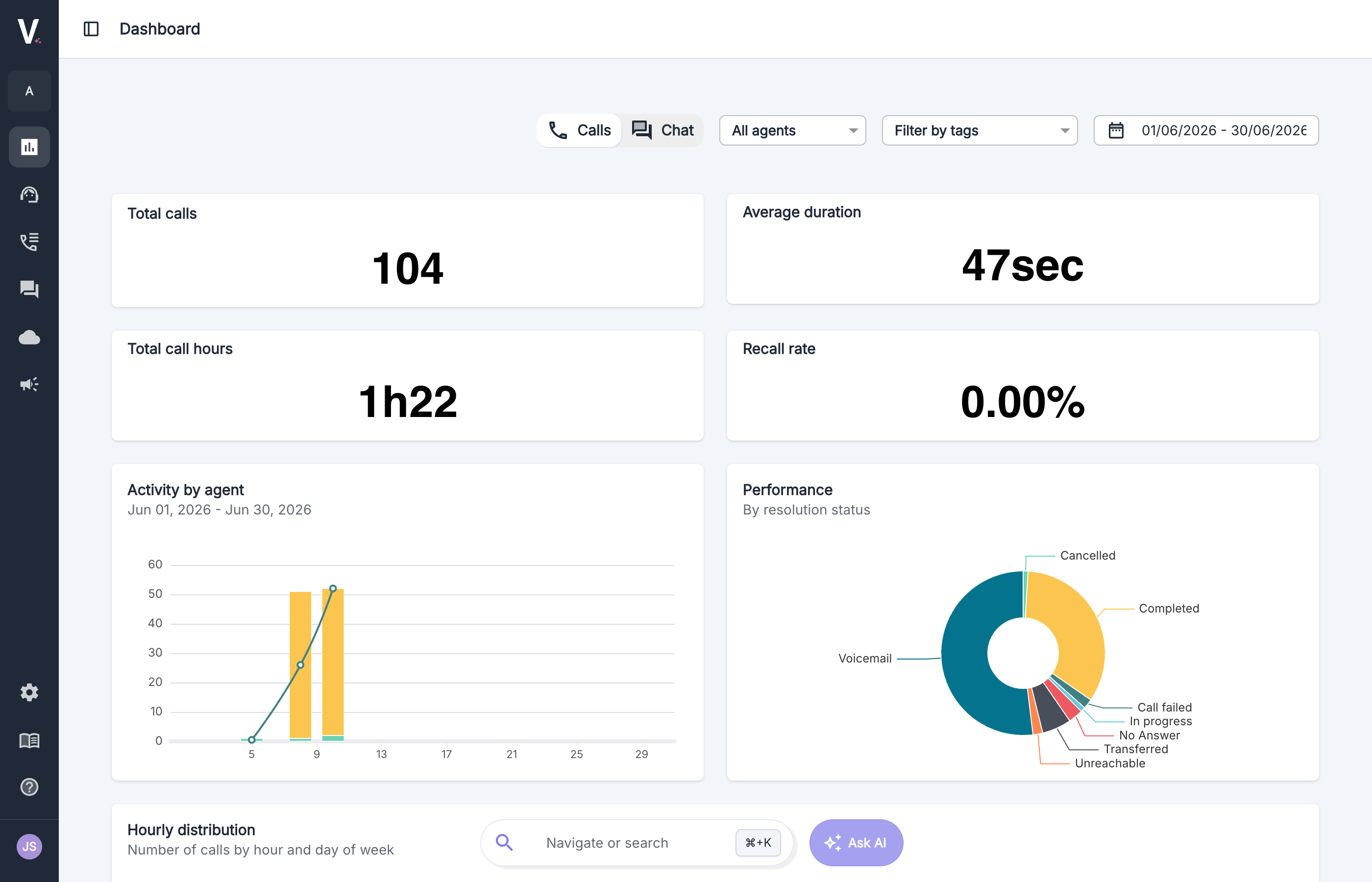Open the headset agents sidebar icon
The height and width of the screenshot is (882, 1372).
coord(29,195)
